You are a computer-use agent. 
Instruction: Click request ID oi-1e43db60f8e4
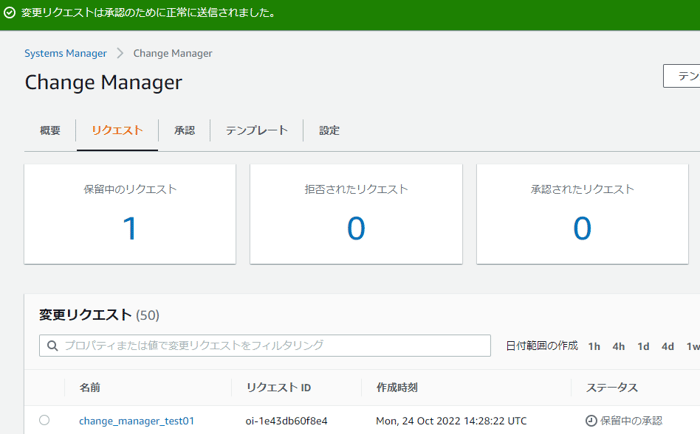(x=286, y=421)
